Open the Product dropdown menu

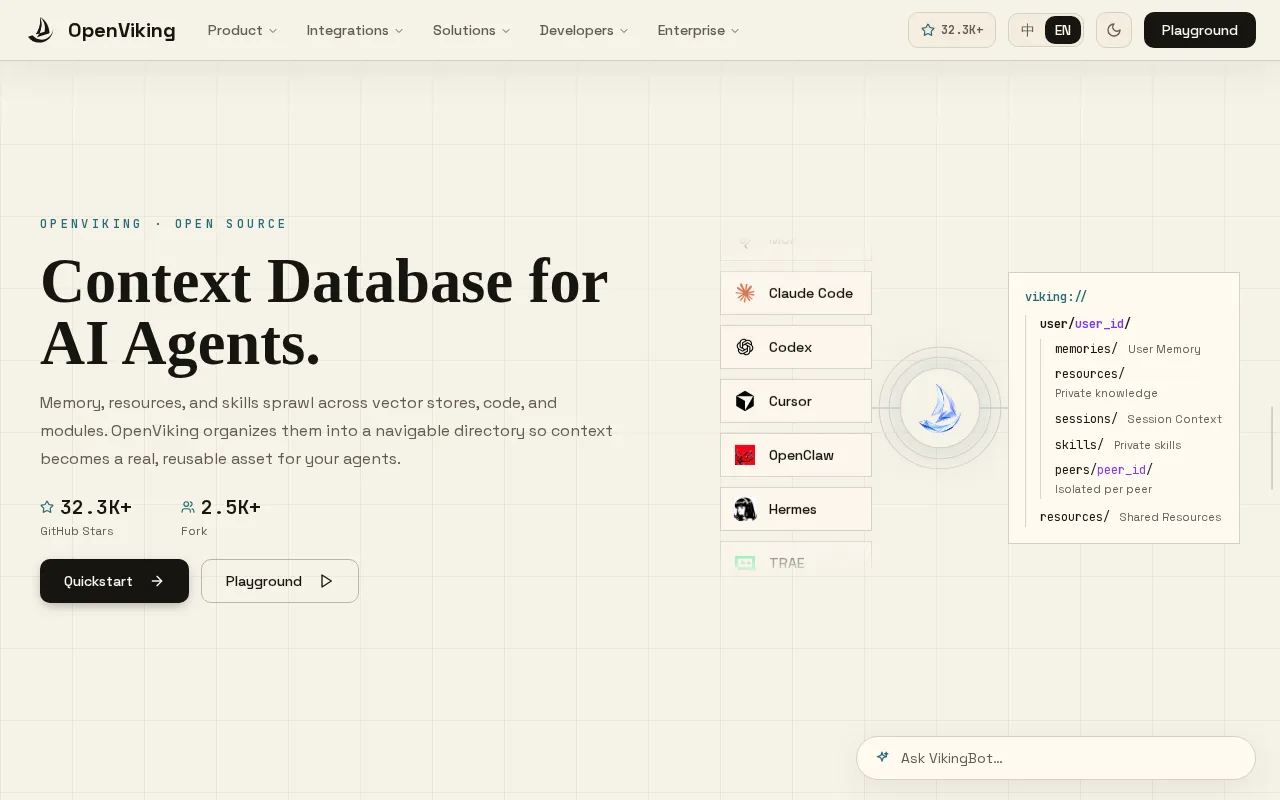[242, 30]
